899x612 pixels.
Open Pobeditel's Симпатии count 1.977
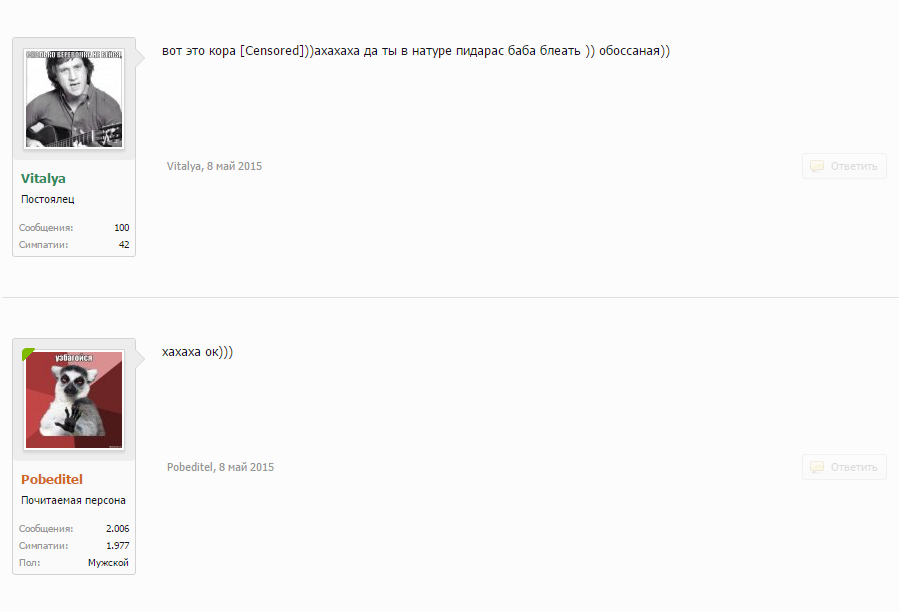[x=118, y=545]
